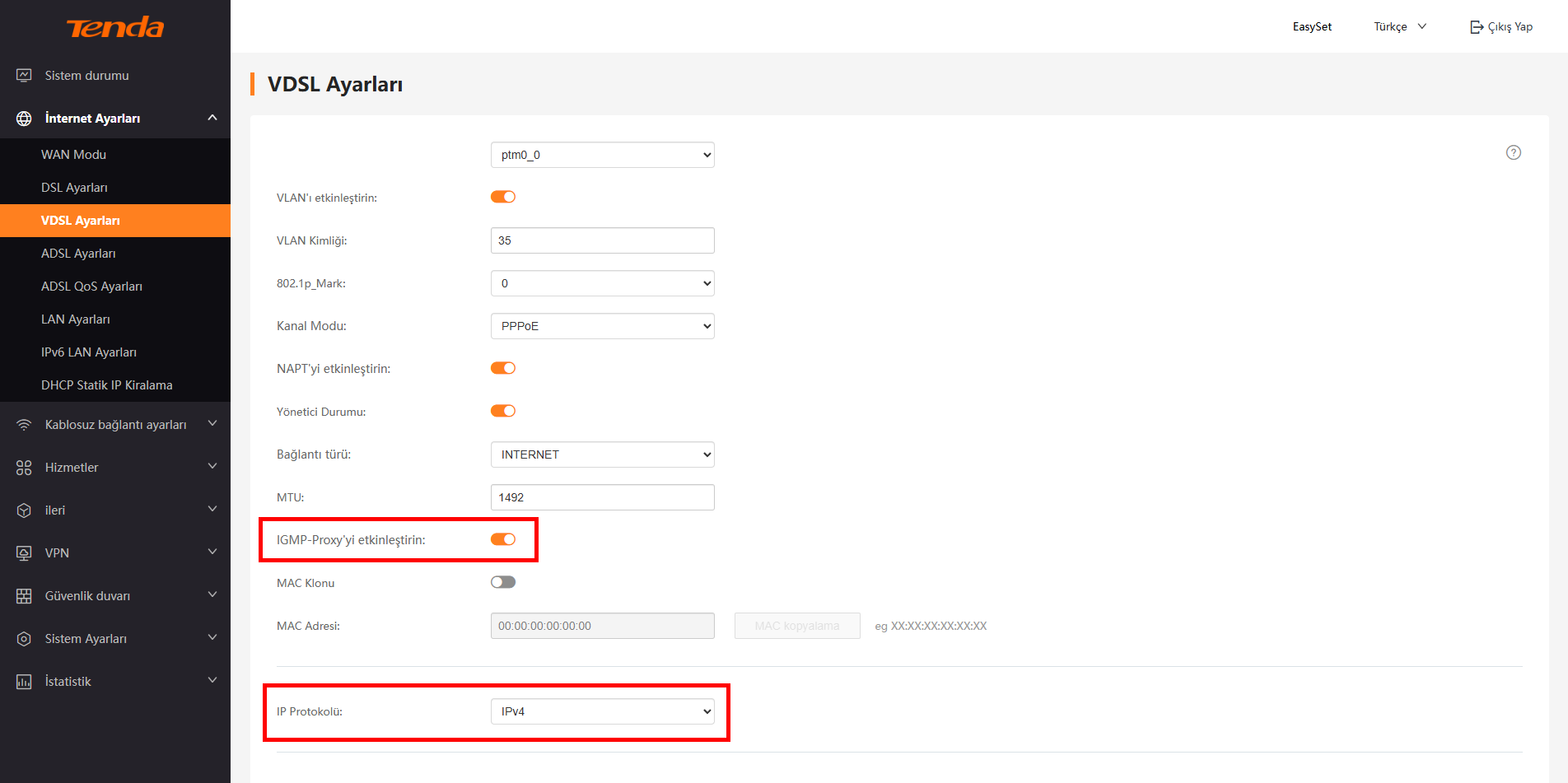Open the IP Protokolü IPv4 dropdown
1568x783 pixels.
[x=603, y=711]
